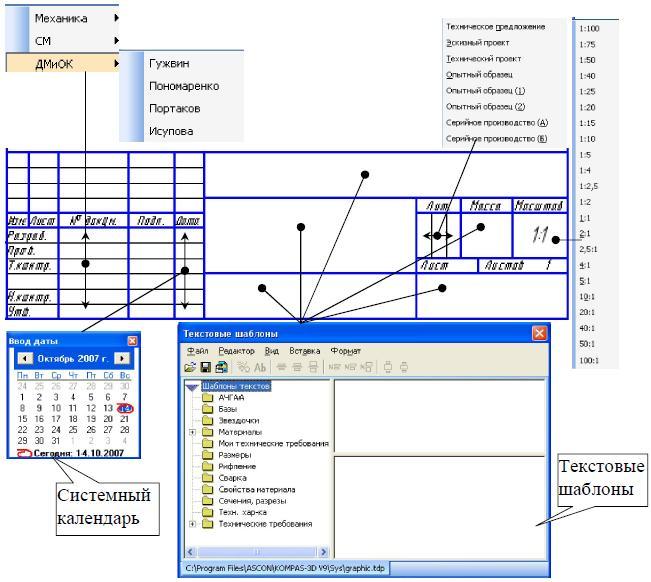
Task: Click the last grayed icon on the toolbar
Action: (404, 367)
